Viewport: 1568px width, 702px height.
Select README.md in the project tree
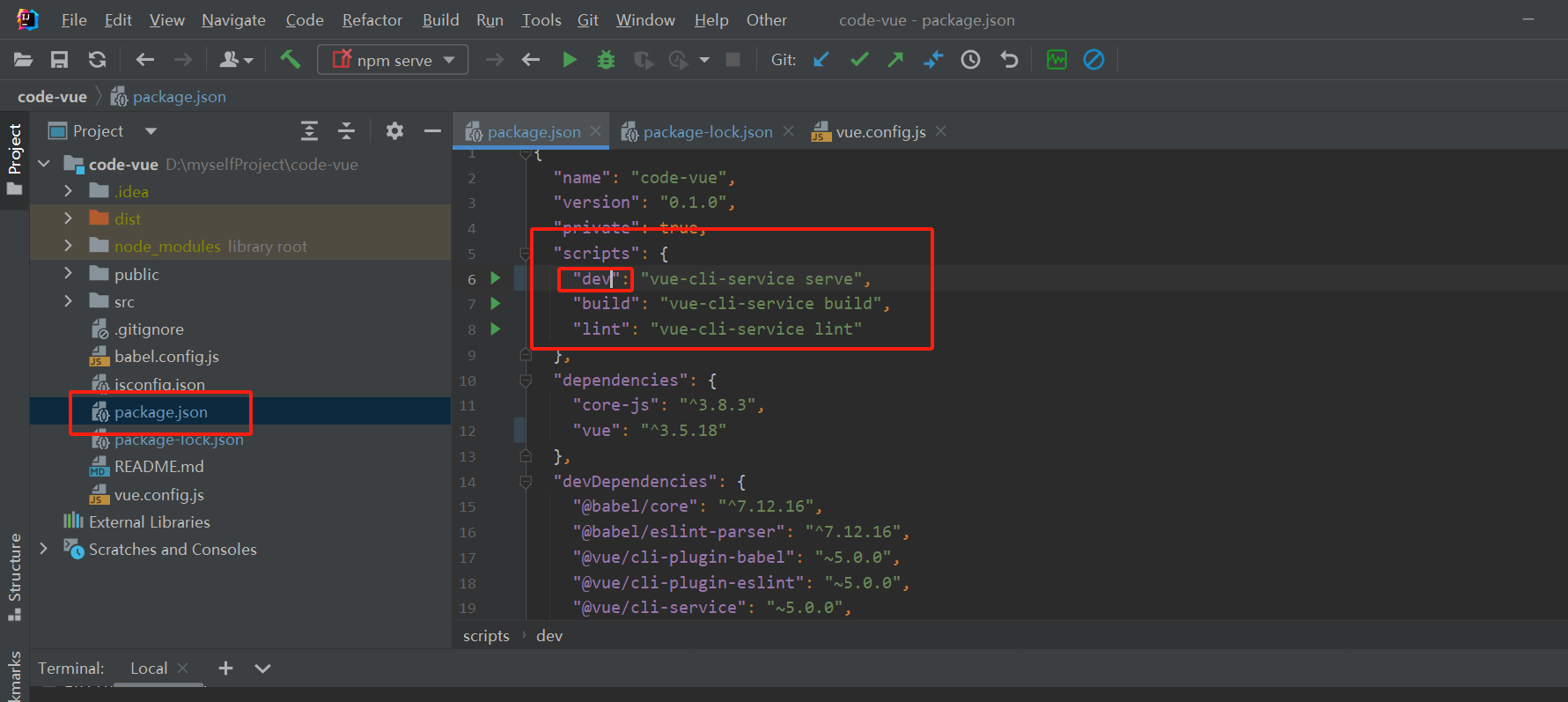pos(158,467)
